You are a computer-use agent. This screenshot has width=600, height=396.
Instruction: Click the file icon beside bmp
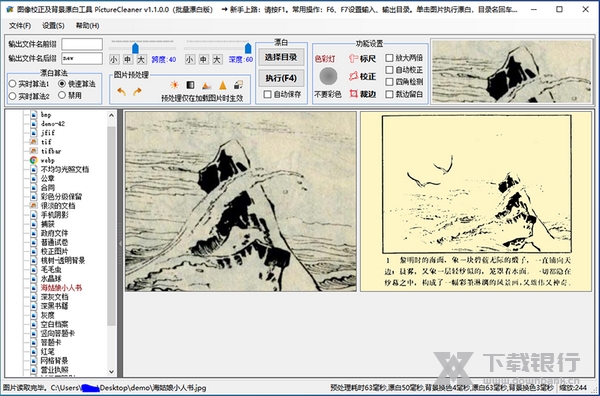point(34,115)
